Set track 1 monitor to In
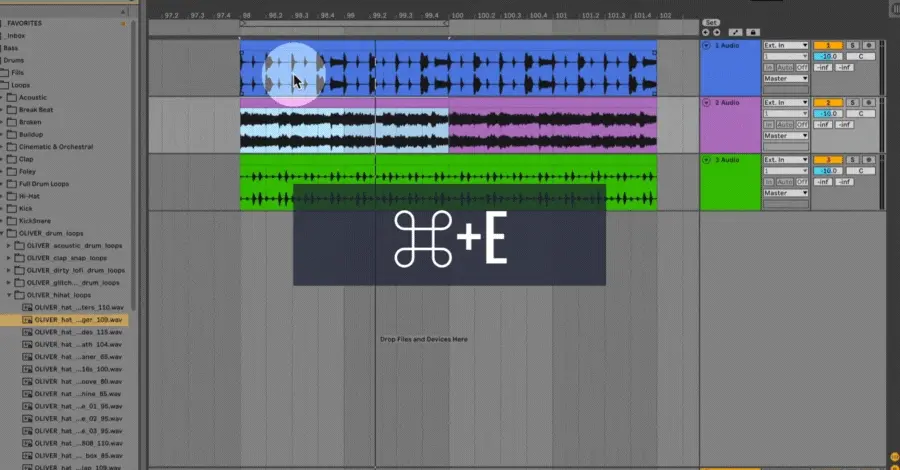Image resolution: width=900 pixels, height=470 pixels. tap(769, 68)
